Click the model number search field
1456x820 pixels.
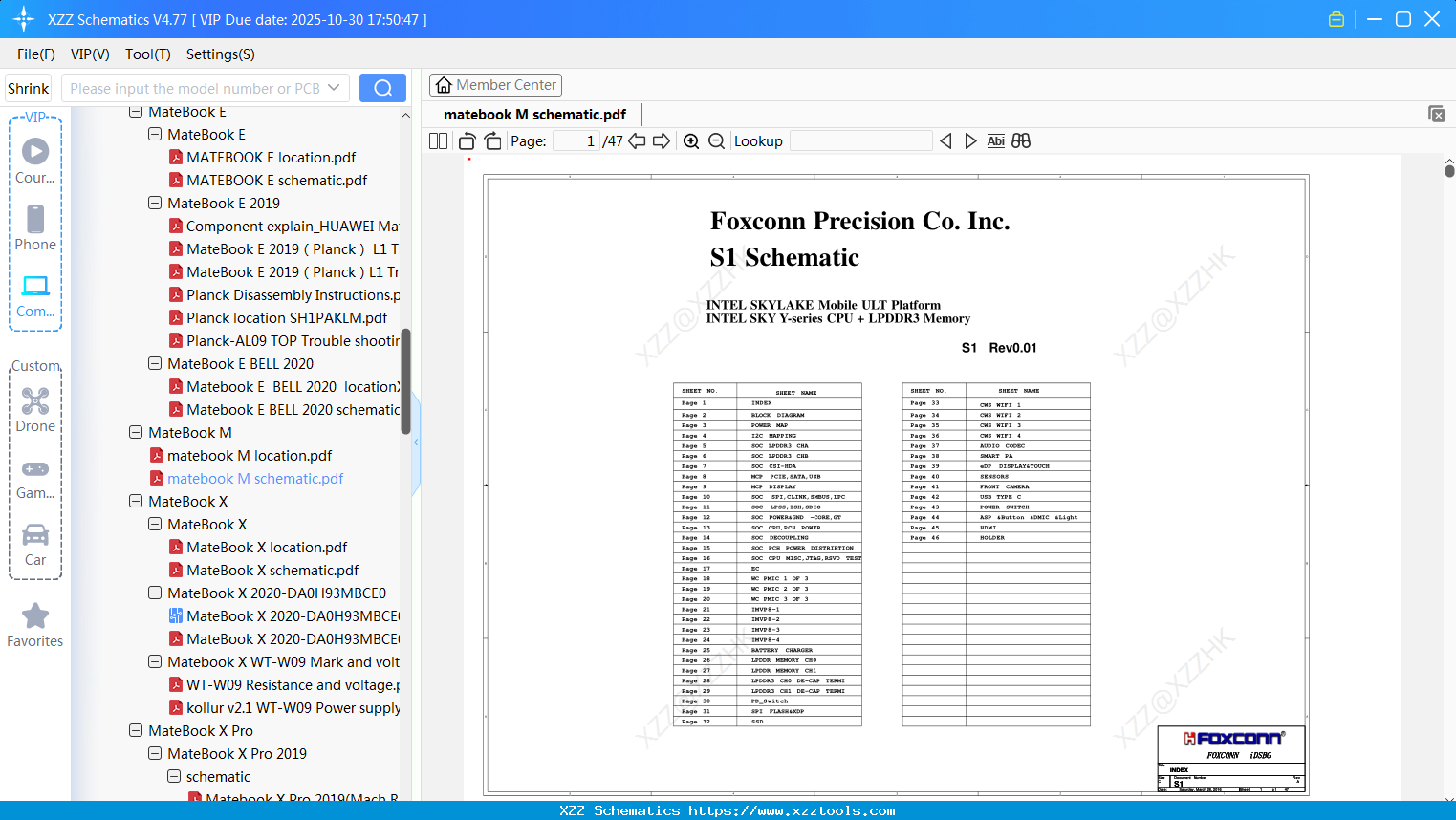click(x=195, y=88)
